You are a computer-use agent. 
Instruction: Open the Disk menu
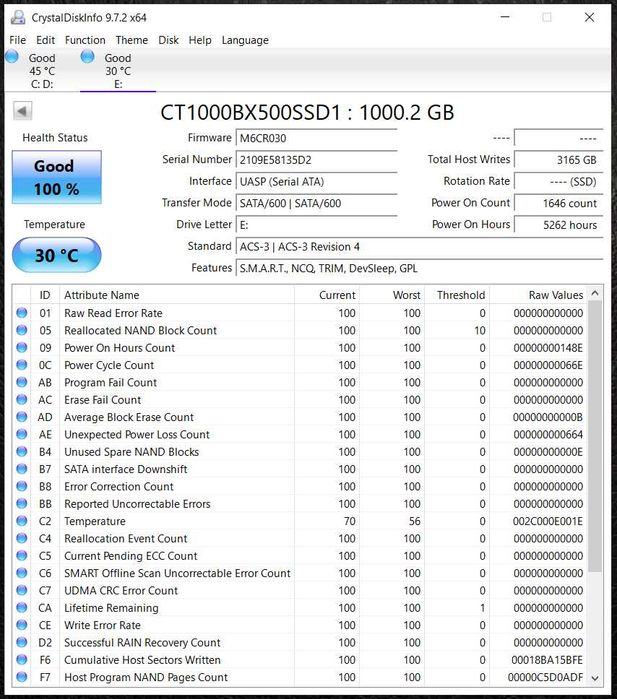coord(168,40)
